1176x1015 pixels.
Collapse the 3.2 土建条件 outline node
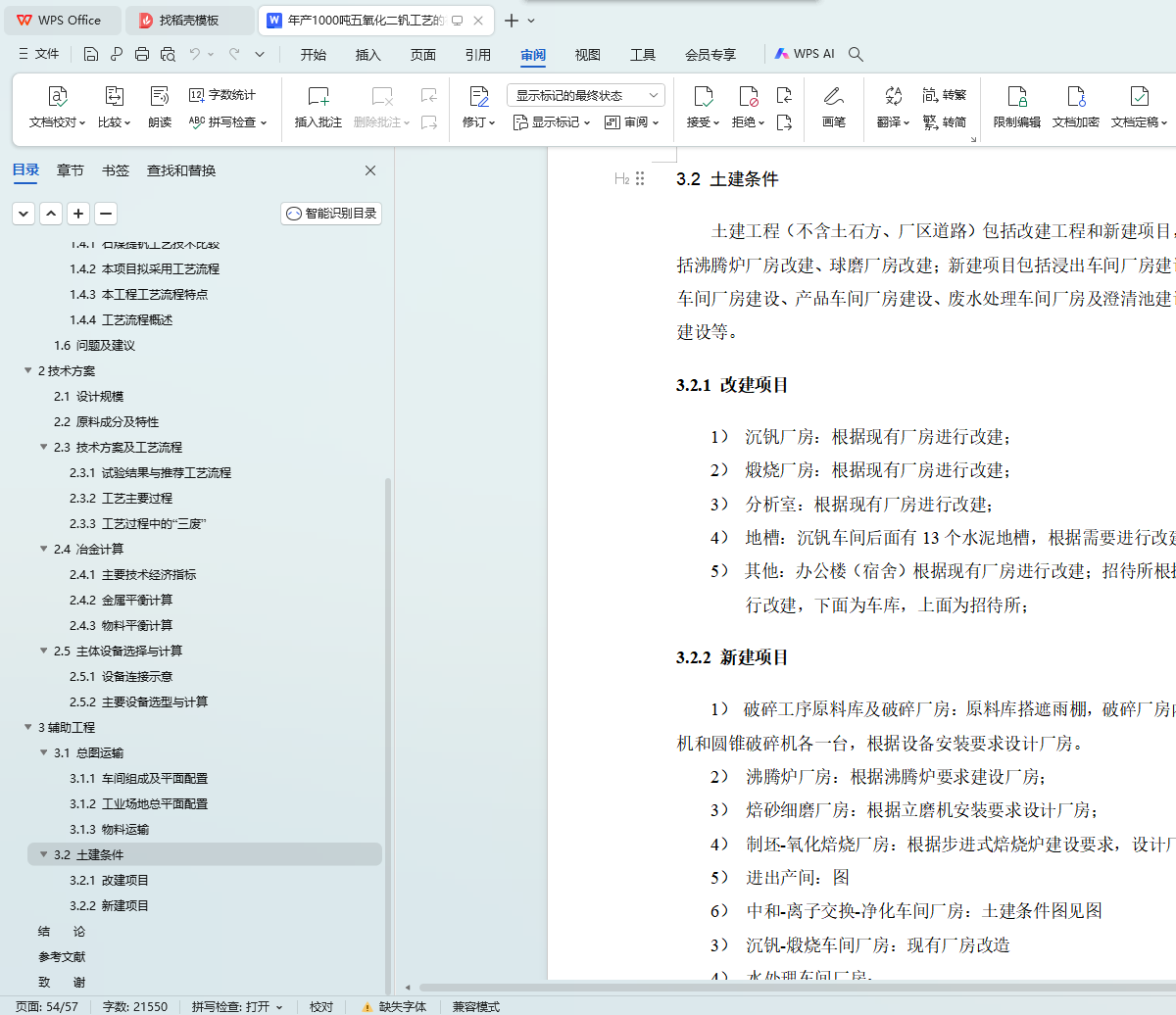click(x=43, y=854)
